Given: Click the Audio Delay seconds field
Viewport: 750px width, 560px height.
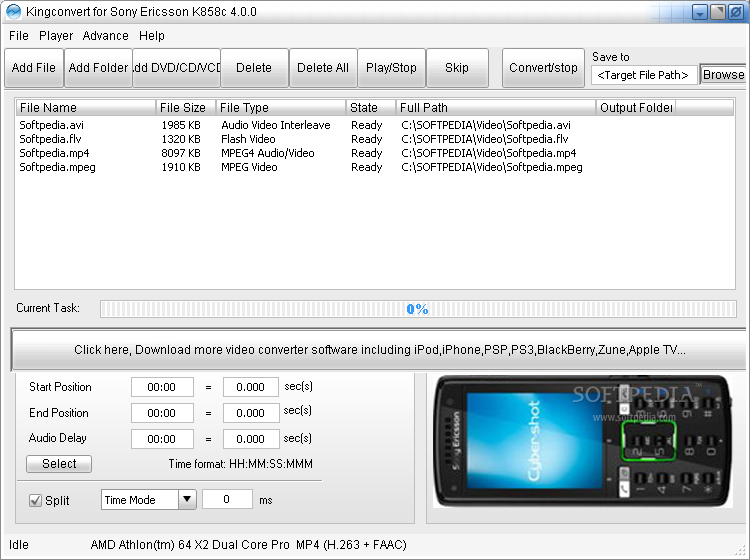Looking at the screenshot, I should 251,439.
